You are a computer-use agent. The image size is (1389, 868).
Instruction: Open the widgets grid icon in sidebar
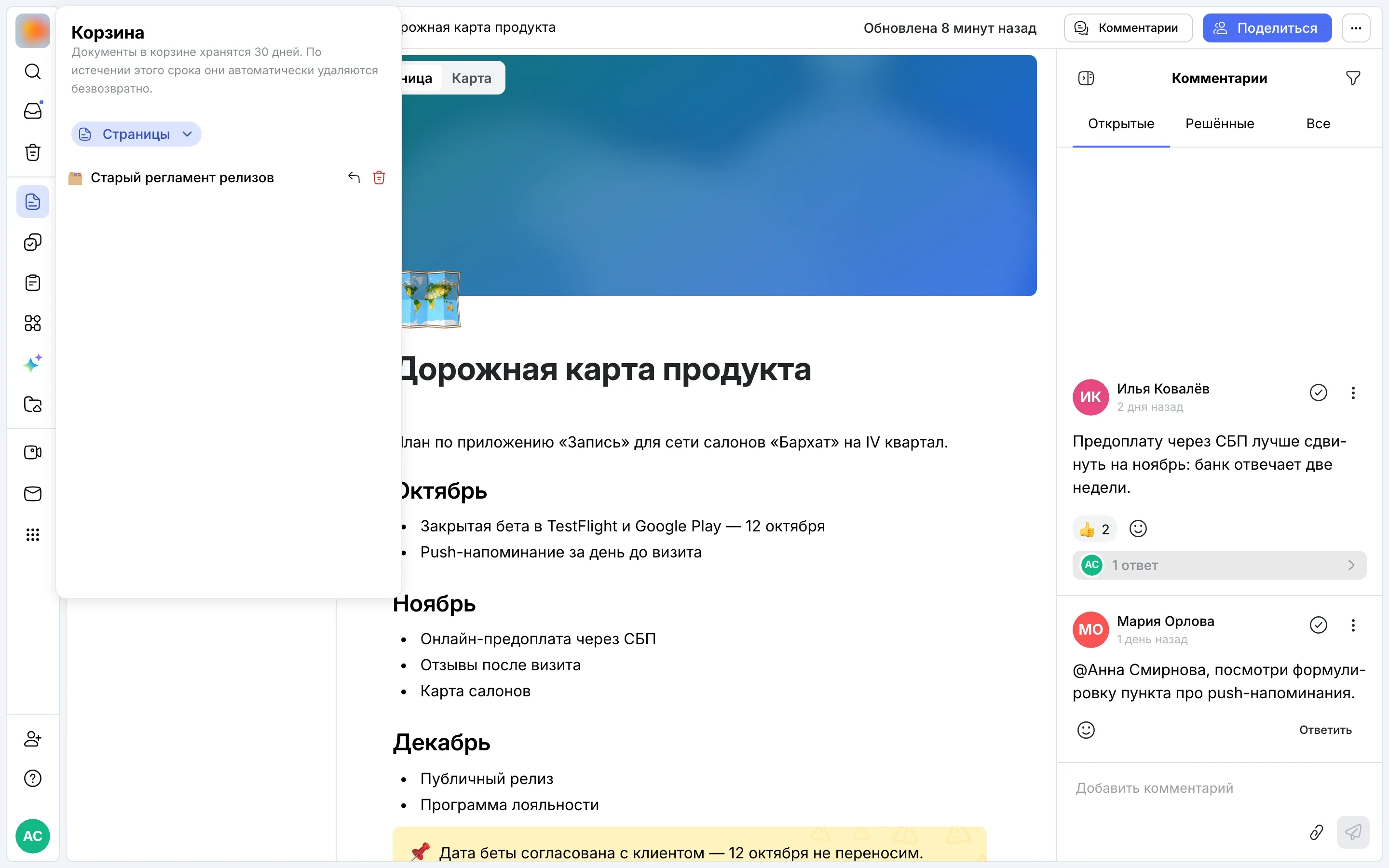pos(33,323)
